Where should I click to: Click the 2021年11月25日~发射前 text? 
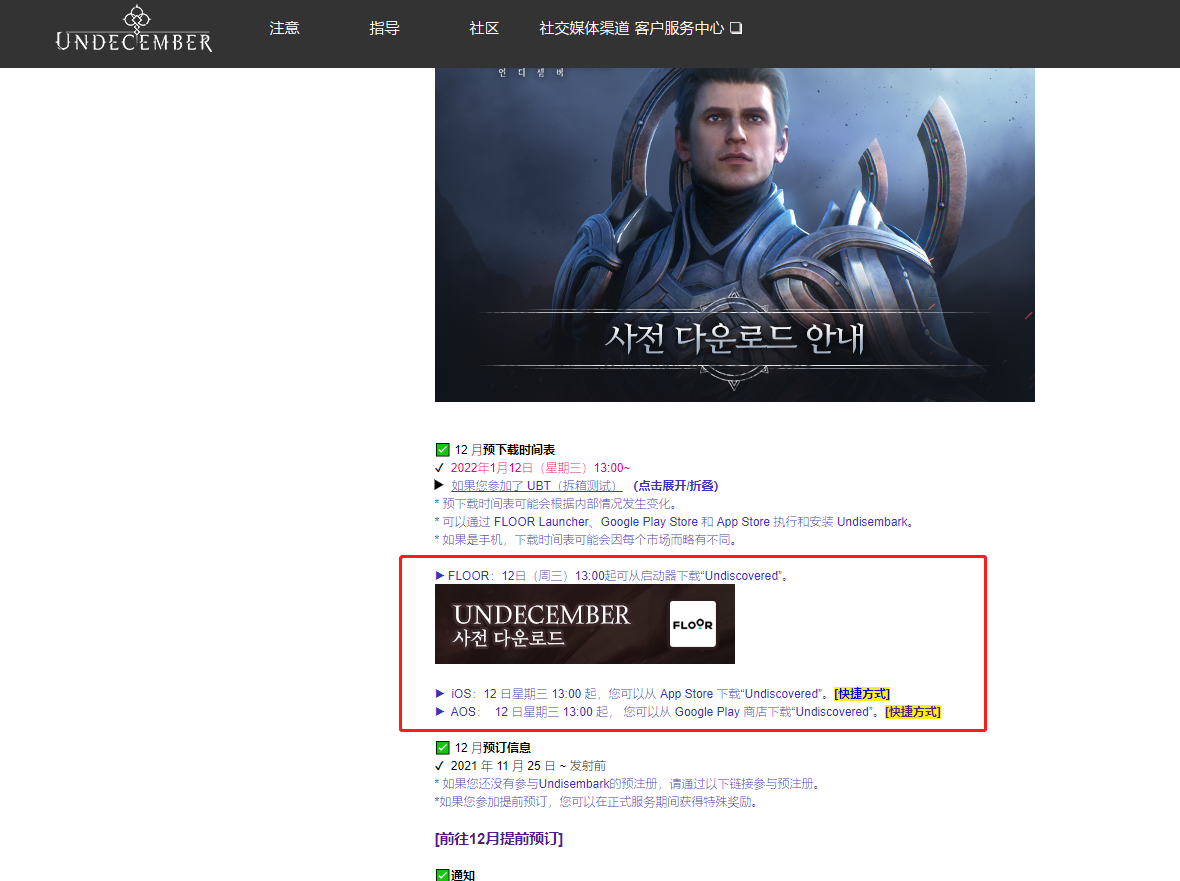pyautogui.click(x=528, y=766)
